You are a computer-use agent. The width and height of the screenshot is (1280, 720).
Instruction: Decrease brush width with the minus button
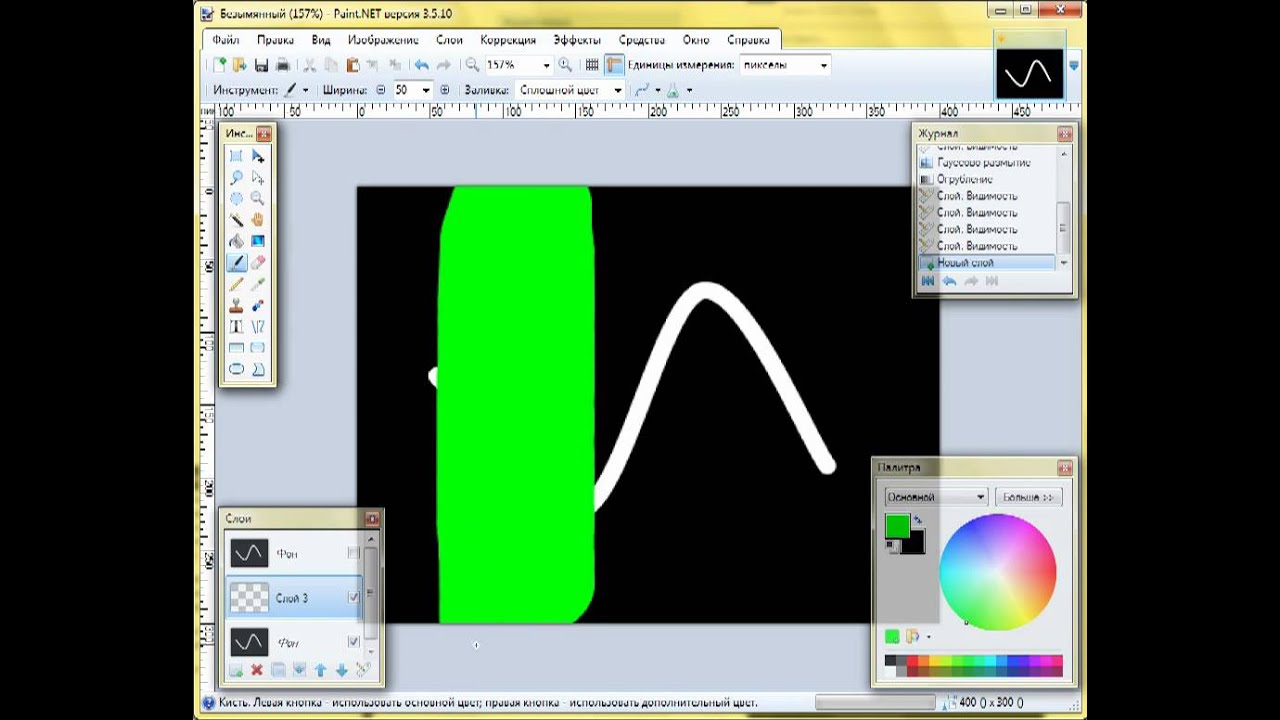380,90
